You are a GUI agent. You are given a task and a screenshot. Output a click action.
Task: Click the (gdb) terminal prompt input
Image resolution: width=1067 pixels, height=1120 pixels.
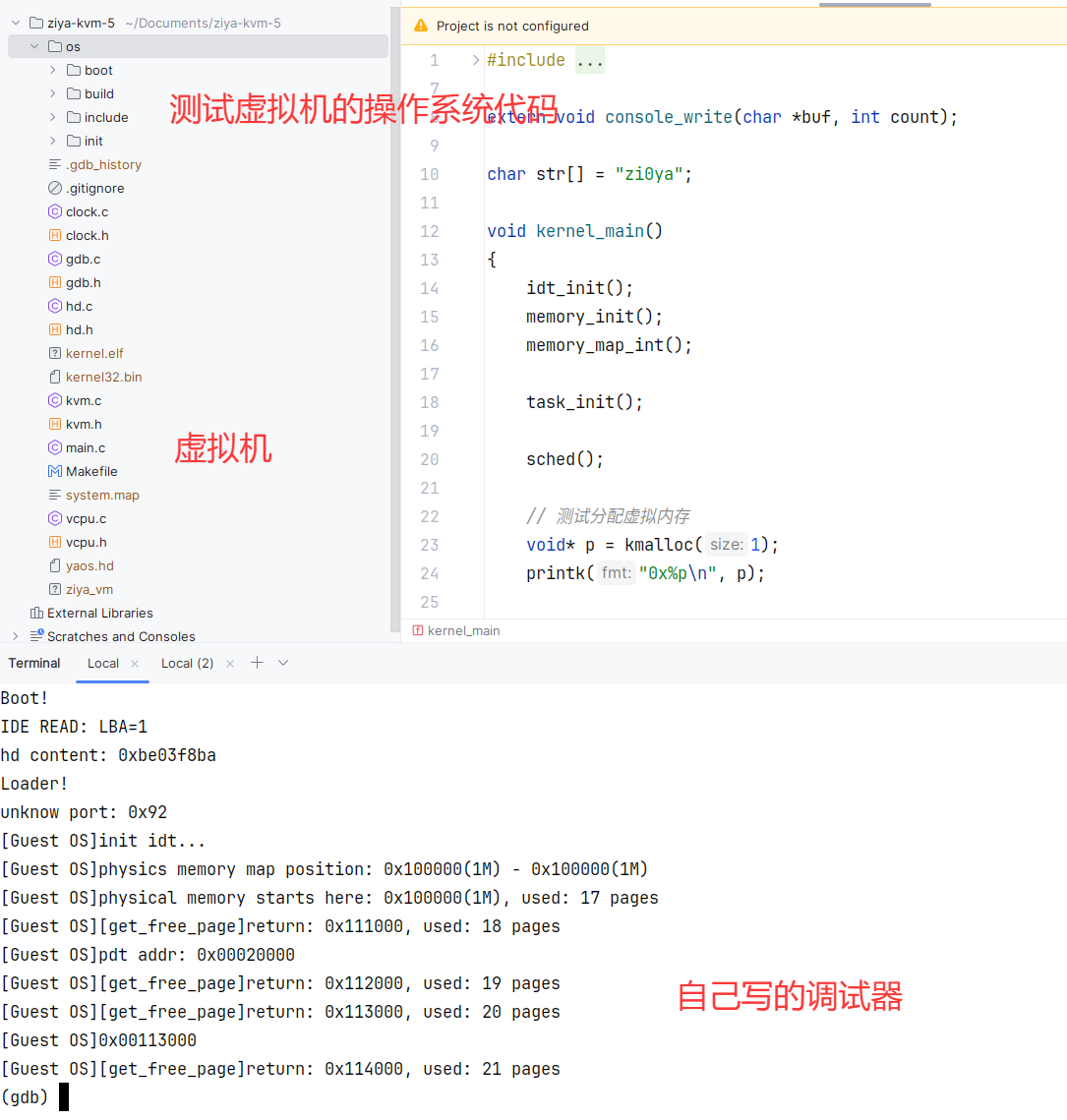(x=64, y=1097)
